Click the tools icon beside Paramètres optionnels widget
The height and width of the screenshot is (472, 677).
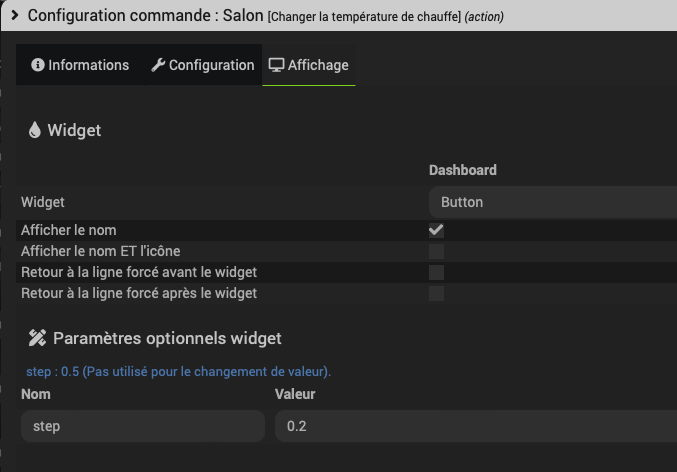point(38,338)
